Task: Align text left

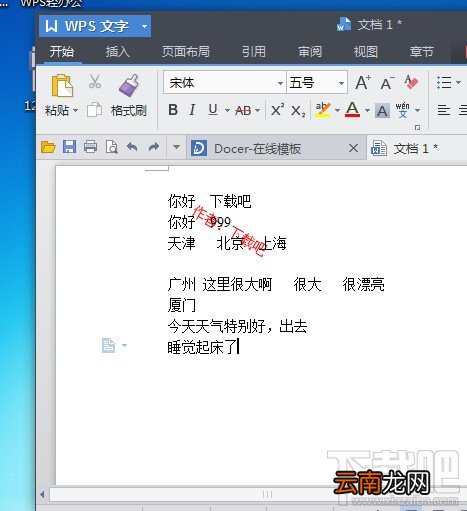Action: pyautogui.click(x=444, y=110)
